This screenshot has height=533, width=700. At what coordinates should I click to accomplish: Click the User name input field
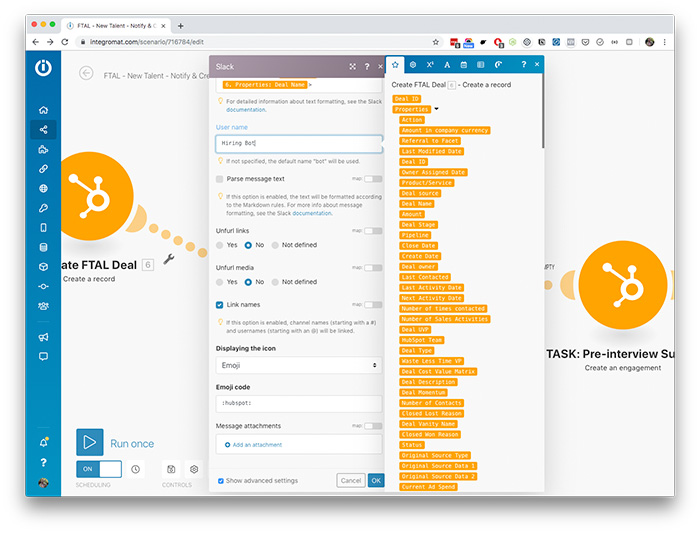tap(299, 143)
